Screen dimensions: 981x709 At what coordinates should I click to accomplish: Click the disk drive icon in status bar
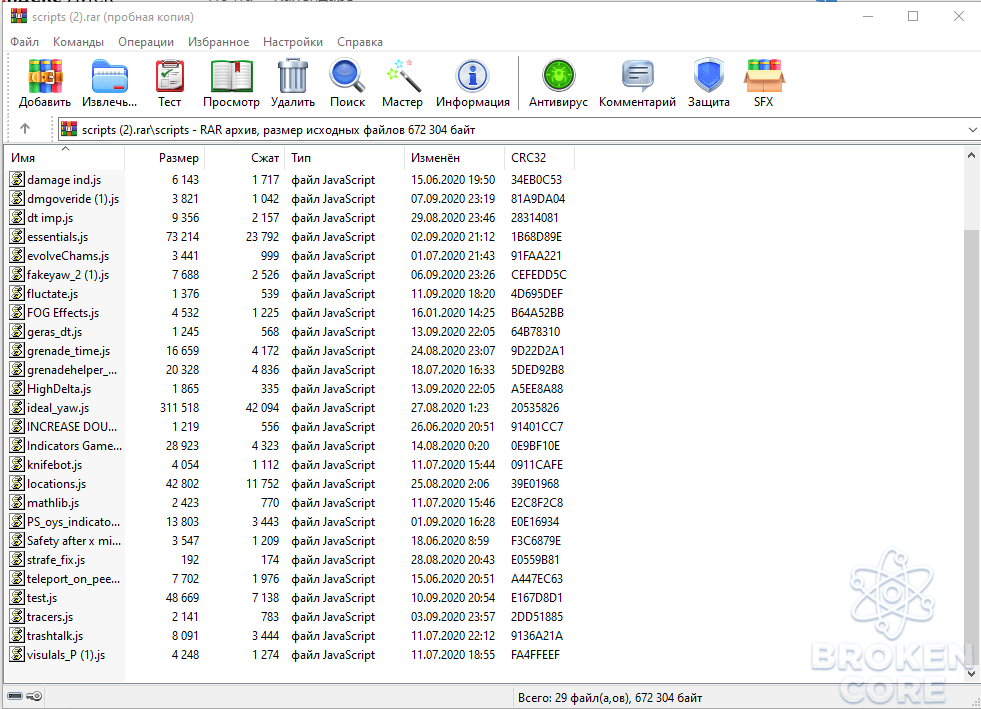coord(15,696)
